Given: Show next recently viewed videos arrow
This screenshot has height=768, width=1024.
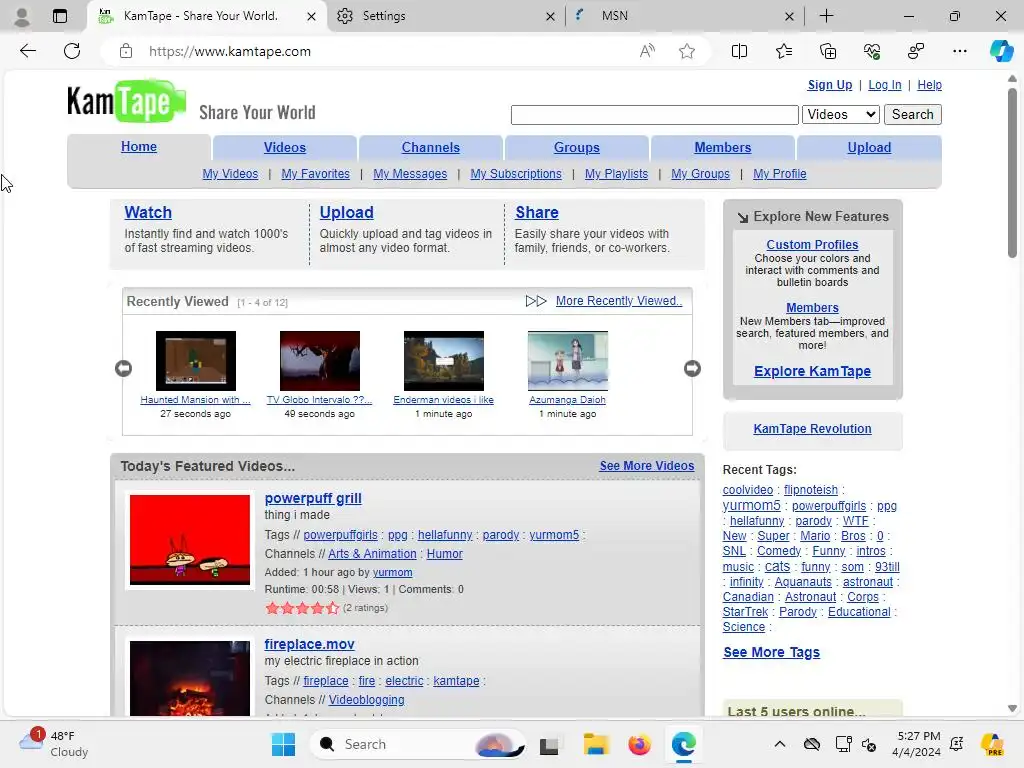Looking at the screenshot, I should point(692,368).
